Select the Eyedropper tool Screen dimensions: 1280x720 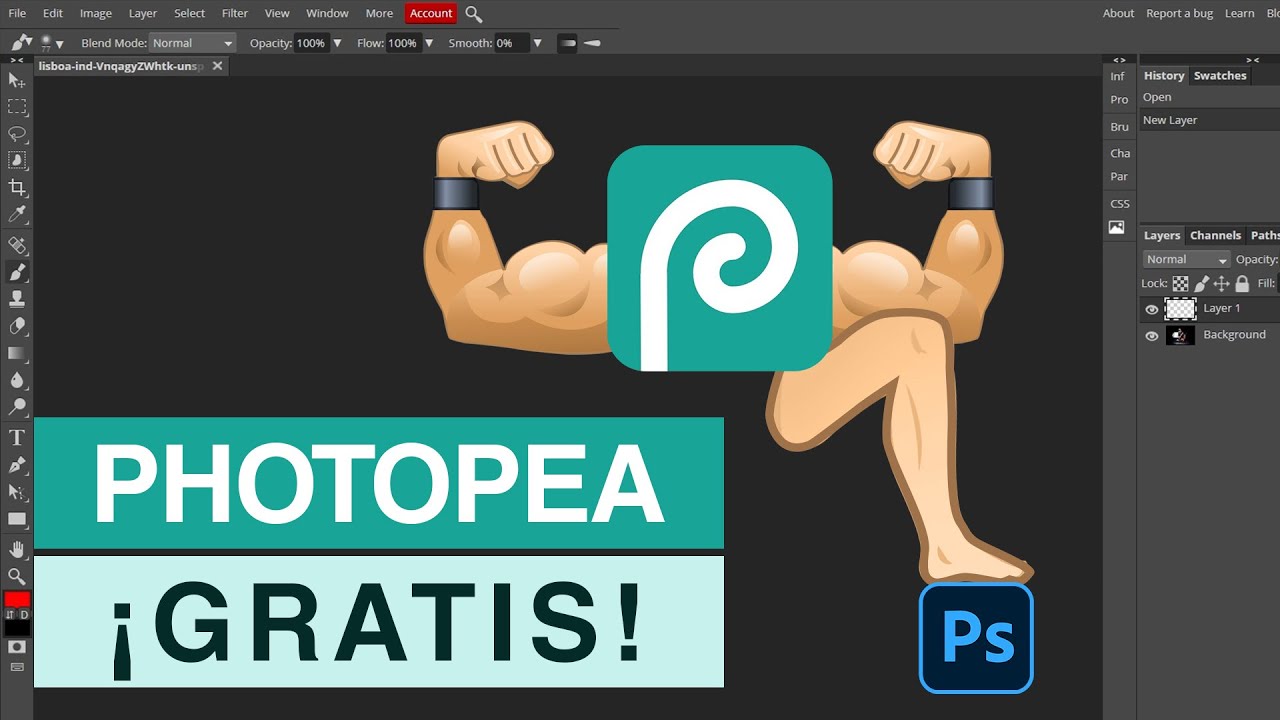point(17,214)
